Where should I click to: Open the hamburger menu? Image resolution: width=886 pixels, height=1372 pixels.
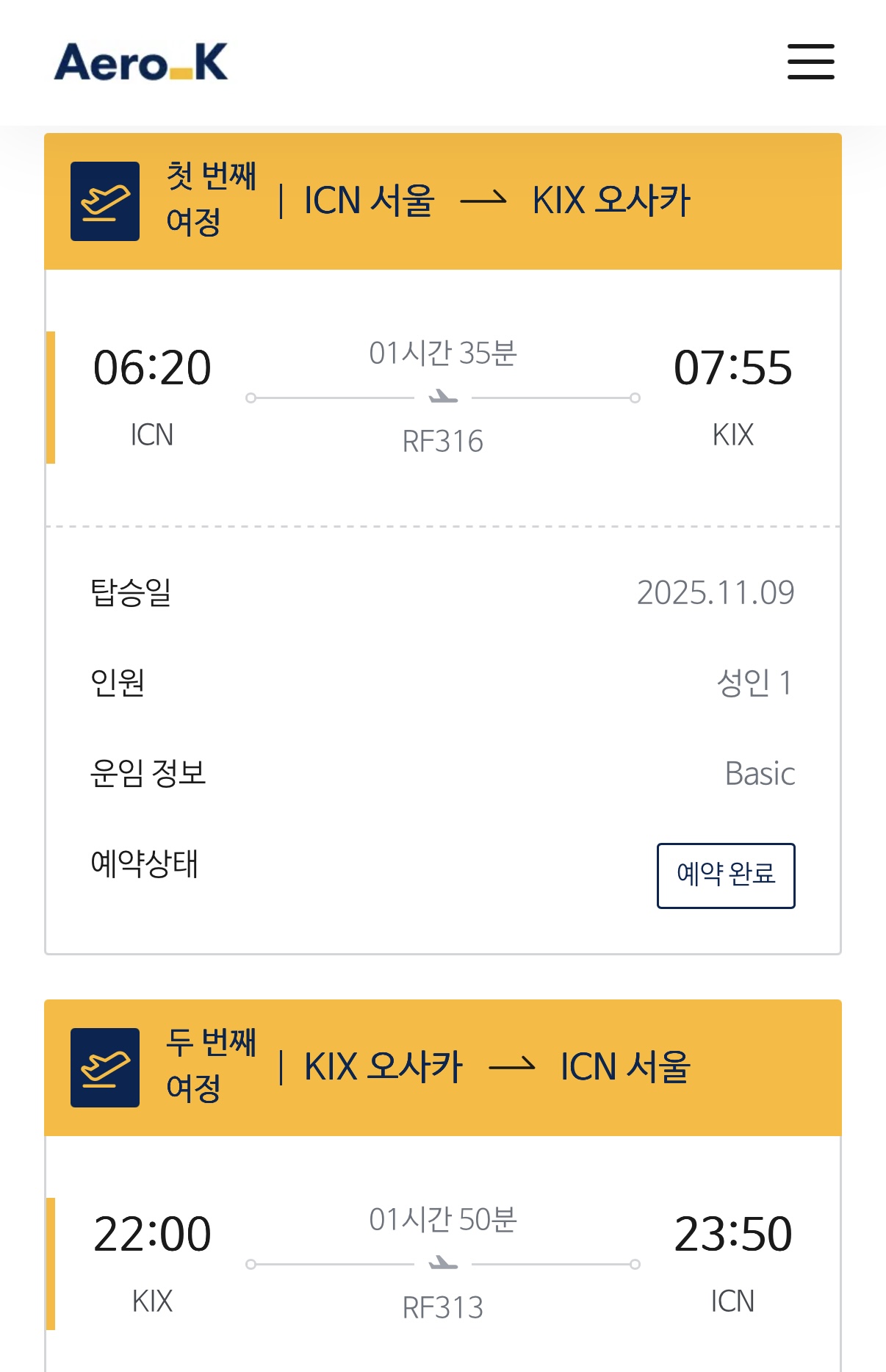click(810, 62)
